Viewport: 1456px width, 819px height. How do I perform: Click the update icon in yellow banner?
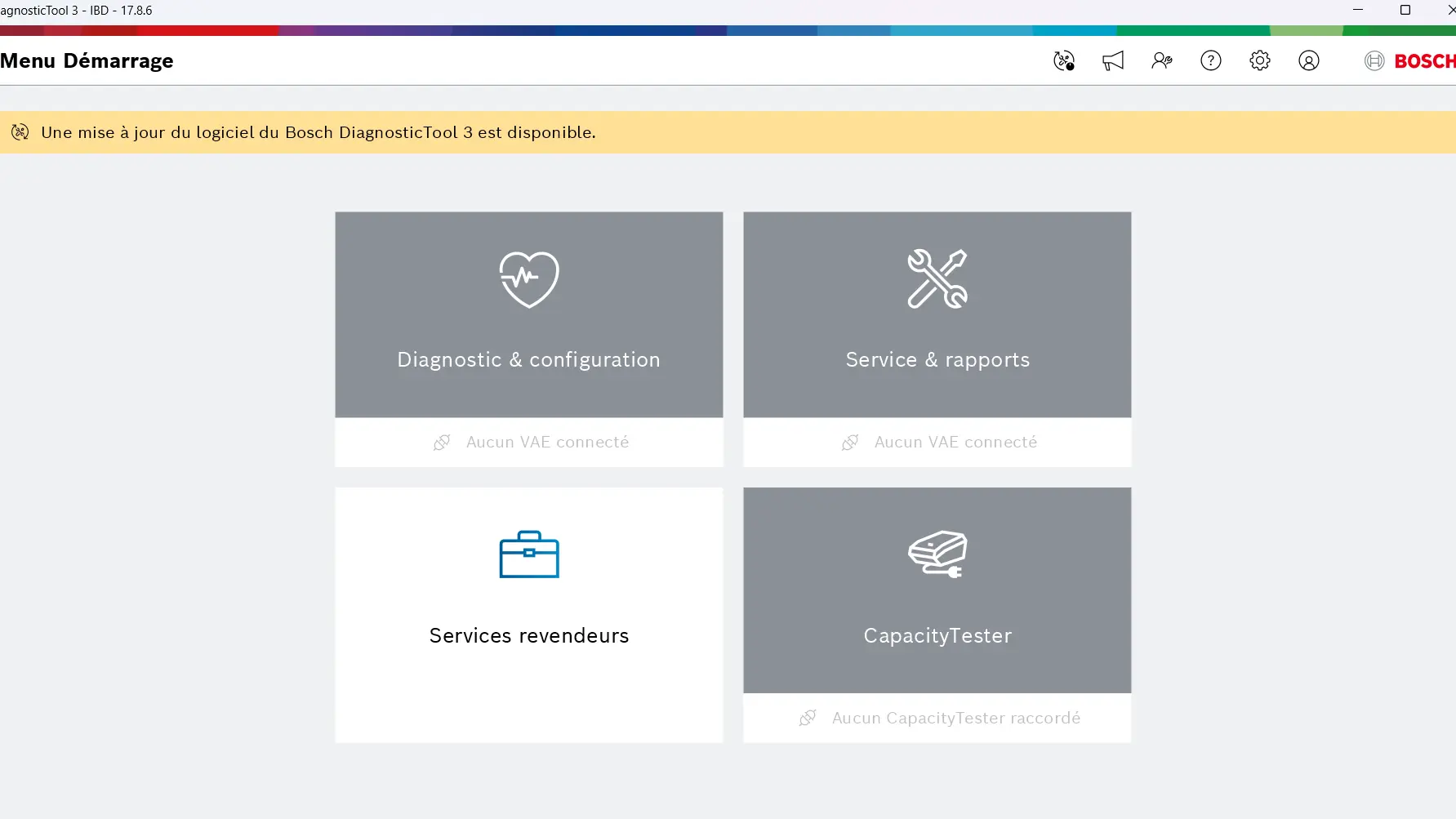20,132
